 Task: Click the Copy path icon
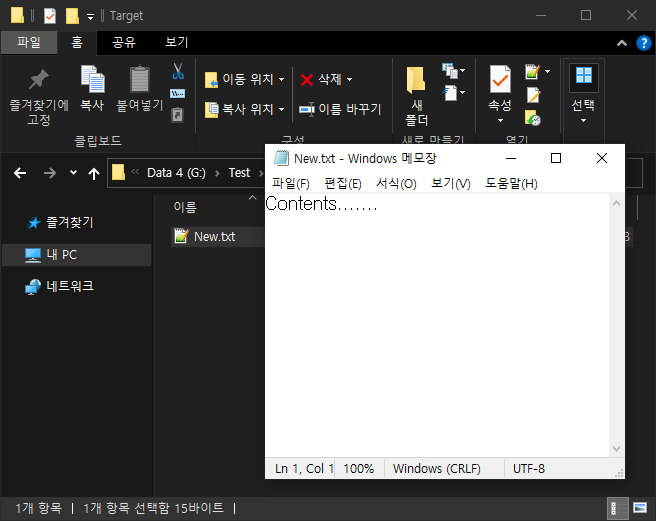tap(178, 94)
